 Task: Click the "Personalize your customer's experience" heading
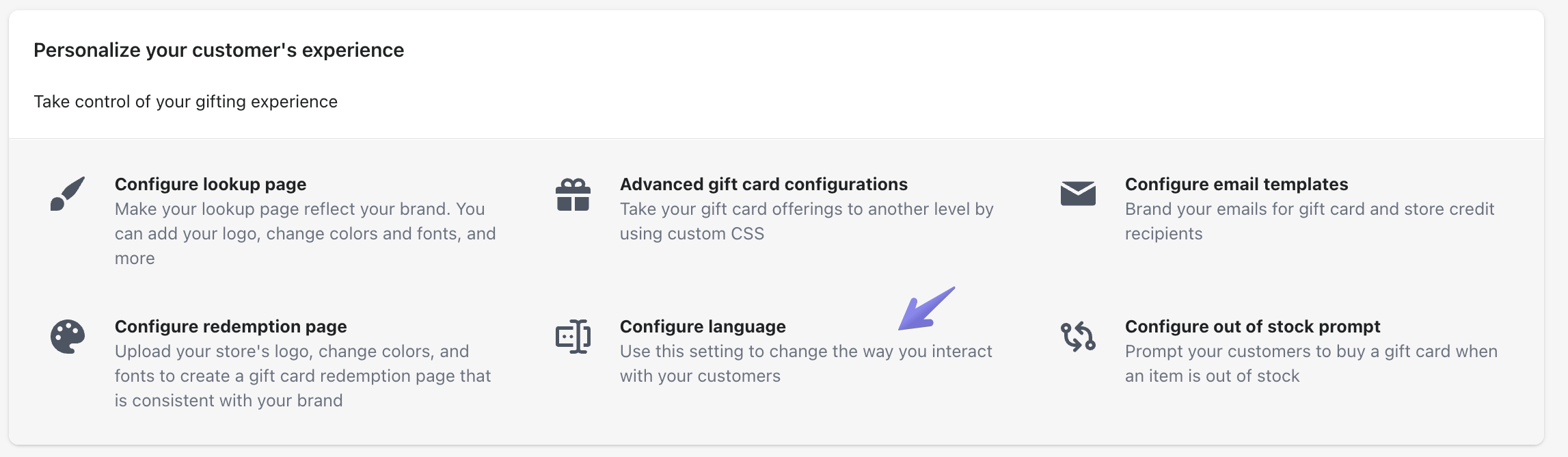click(x=219, y=50)
